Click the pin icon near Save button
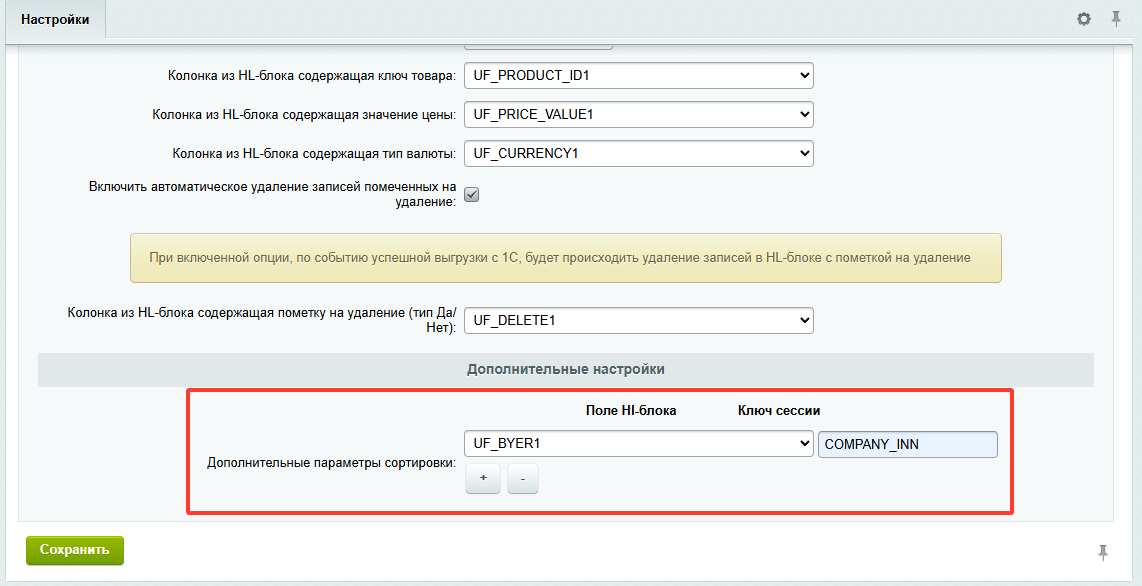Screen dimensions: 1142x586 (1103, 552)
